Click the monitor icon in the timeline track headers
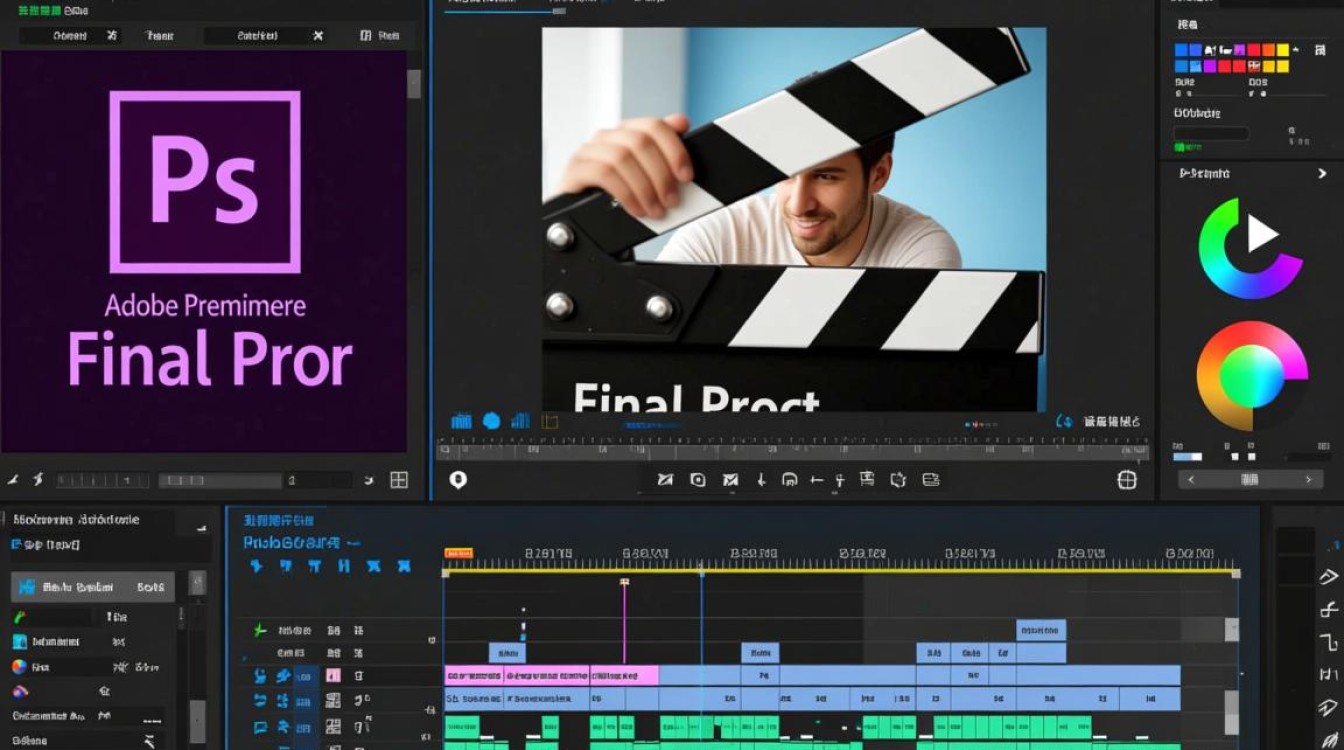The width and height of the screenshot is (1344, 750). tap(260, 727)
